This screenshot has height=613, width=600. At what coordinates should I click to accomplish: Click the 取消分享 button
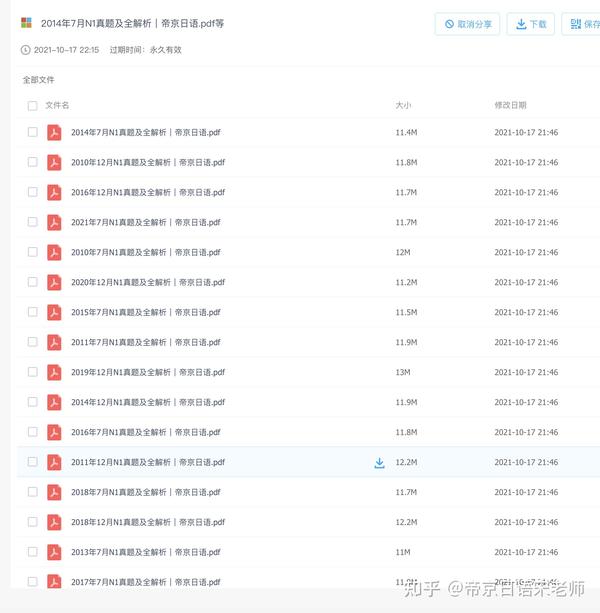[x=467, y=24]
